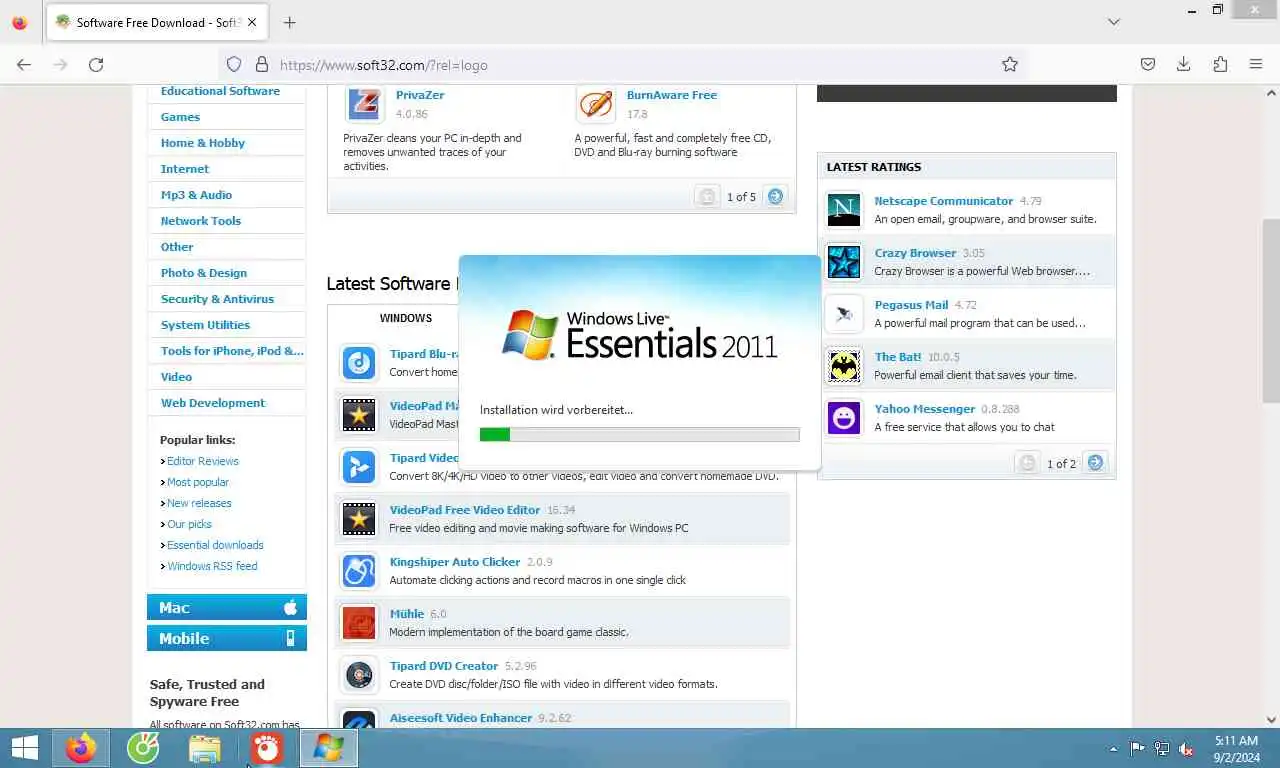Open the Educational Software category
This screenshot has width=1280, height=768.
[x=220, y=91]
